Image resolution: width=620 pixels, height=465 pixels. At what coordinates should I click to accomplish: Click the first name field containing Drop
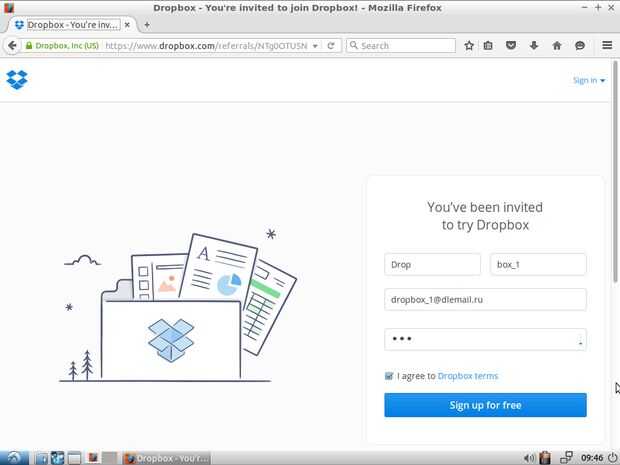[433, 264]
